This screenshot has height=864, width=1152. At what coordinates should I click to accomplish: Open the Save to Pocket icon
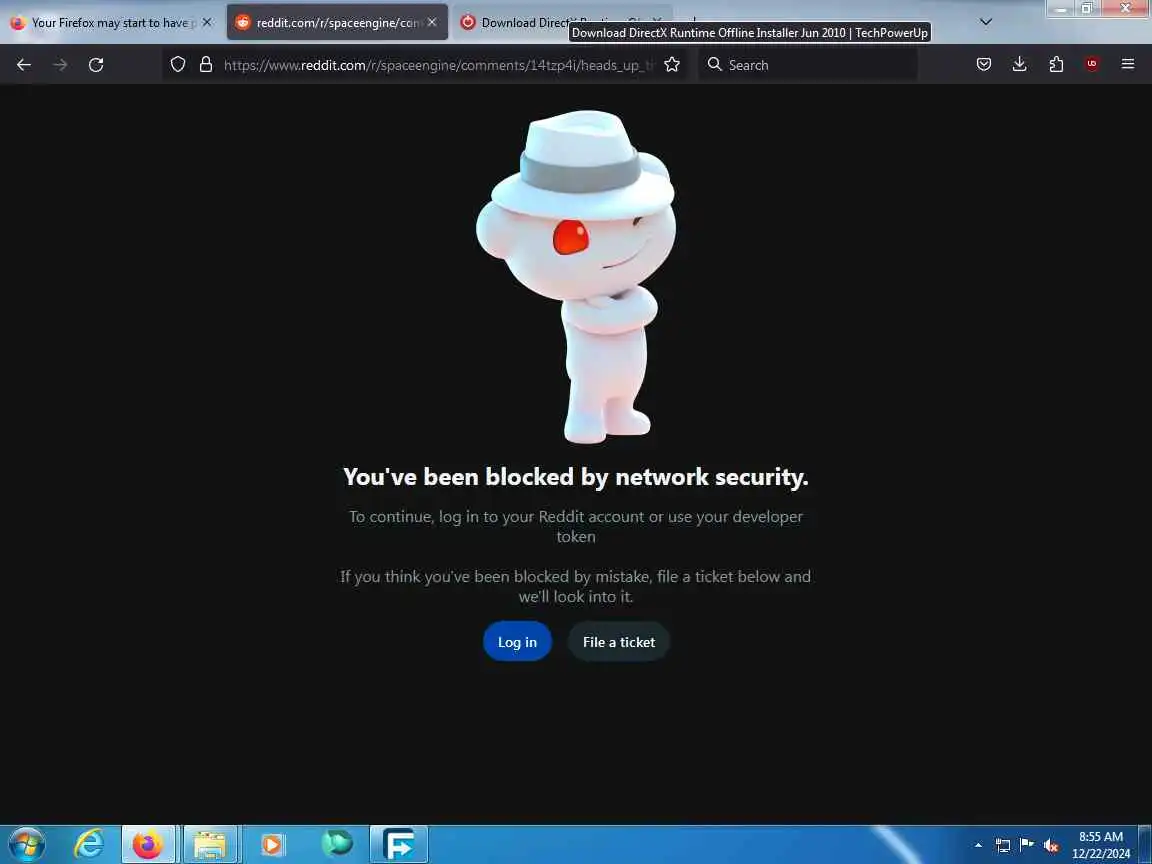pos(984,65)
